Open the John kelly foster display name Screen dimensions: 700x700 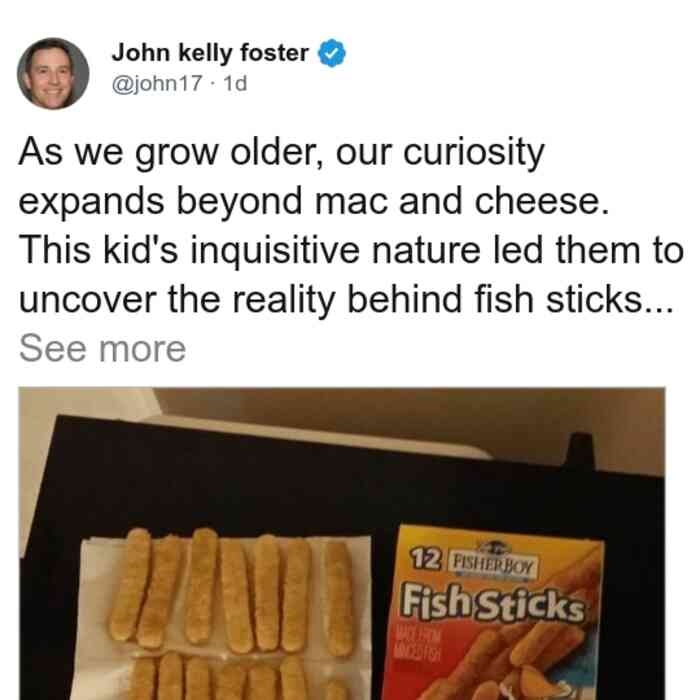(210, 53)
